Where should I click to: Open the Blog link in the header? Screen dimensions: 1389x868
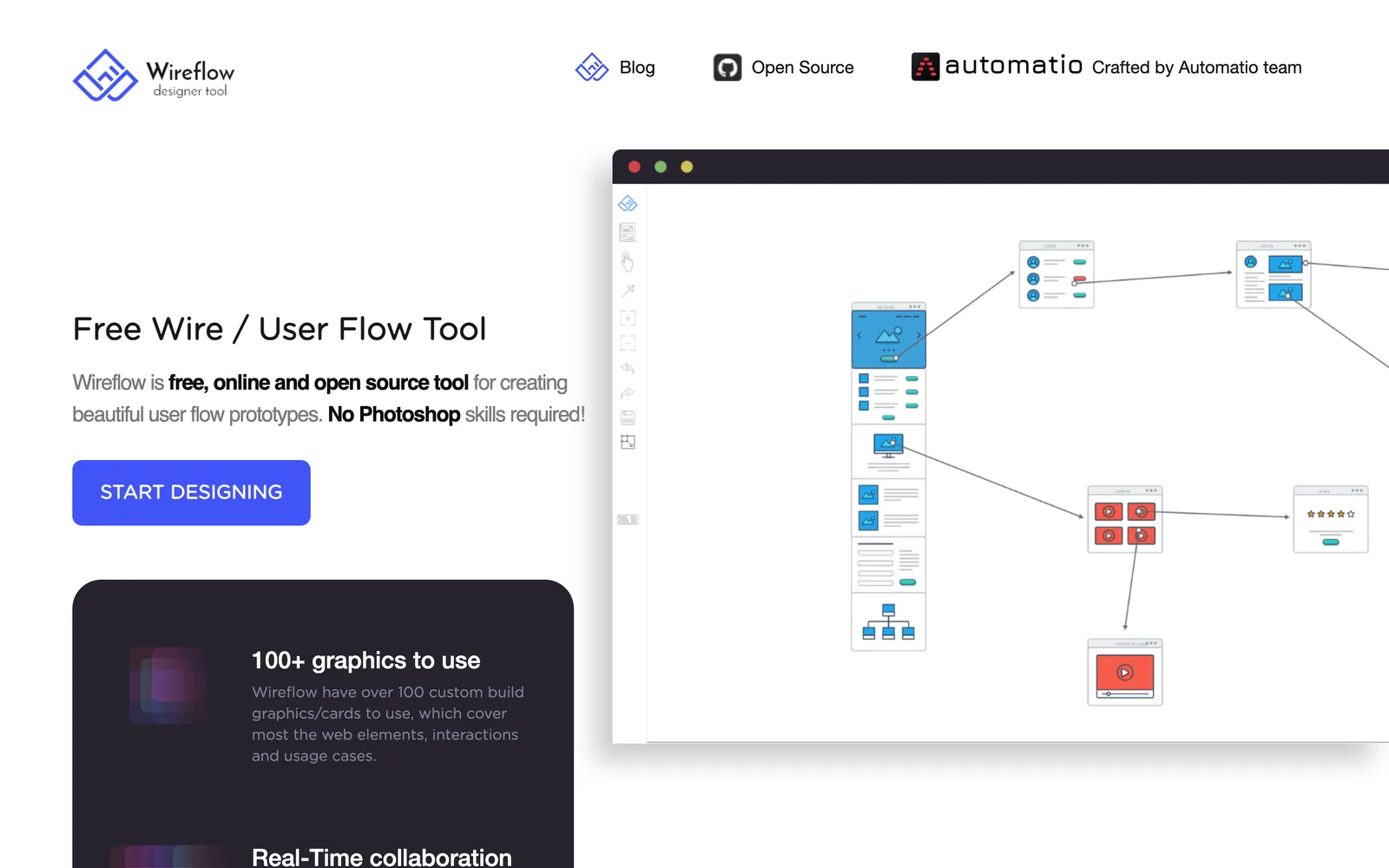[637, 68]
